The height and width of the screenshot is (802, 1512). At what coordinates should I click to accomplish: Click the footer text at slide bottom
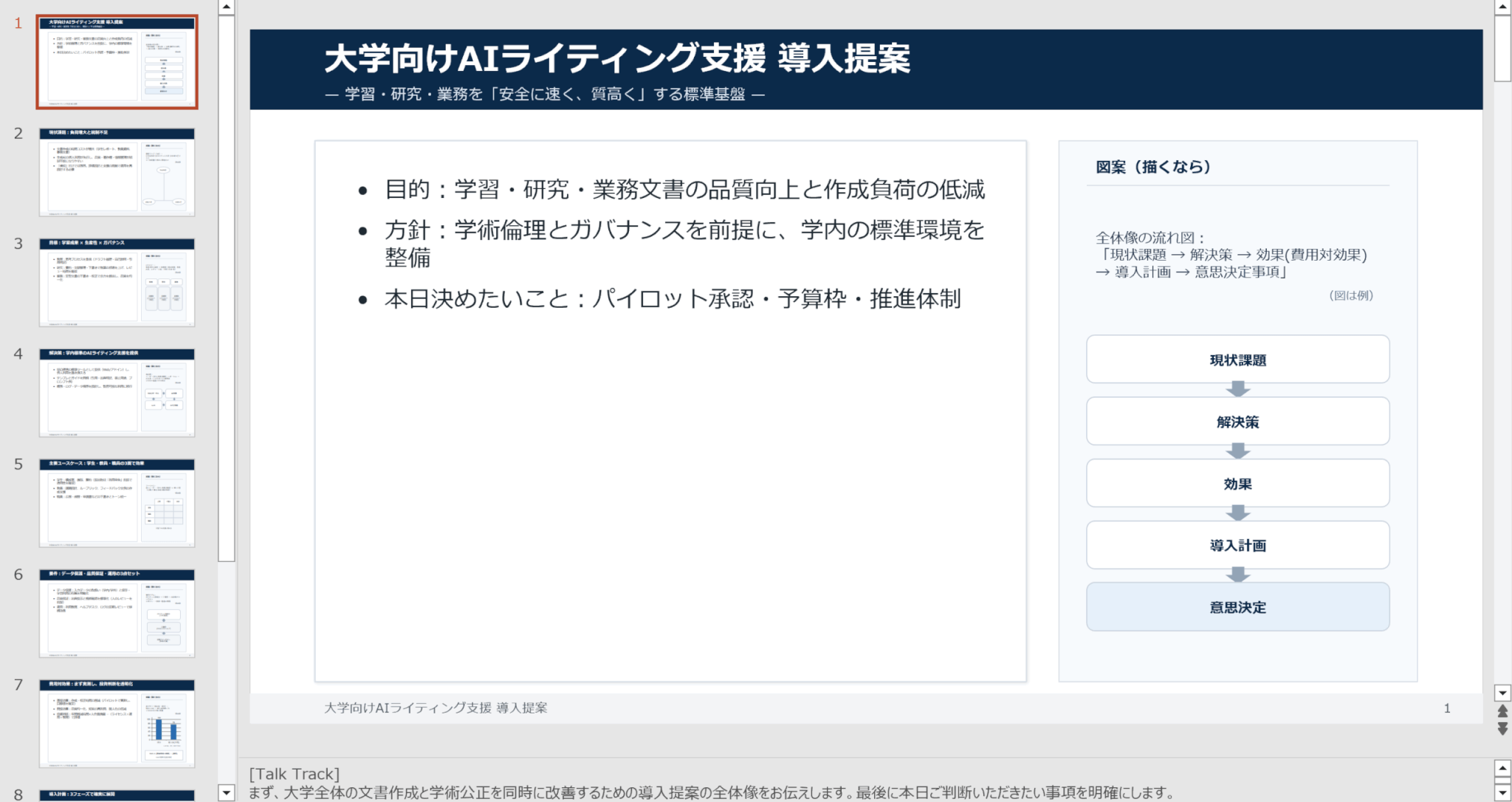pyautogui.click(x=436, y=707)
